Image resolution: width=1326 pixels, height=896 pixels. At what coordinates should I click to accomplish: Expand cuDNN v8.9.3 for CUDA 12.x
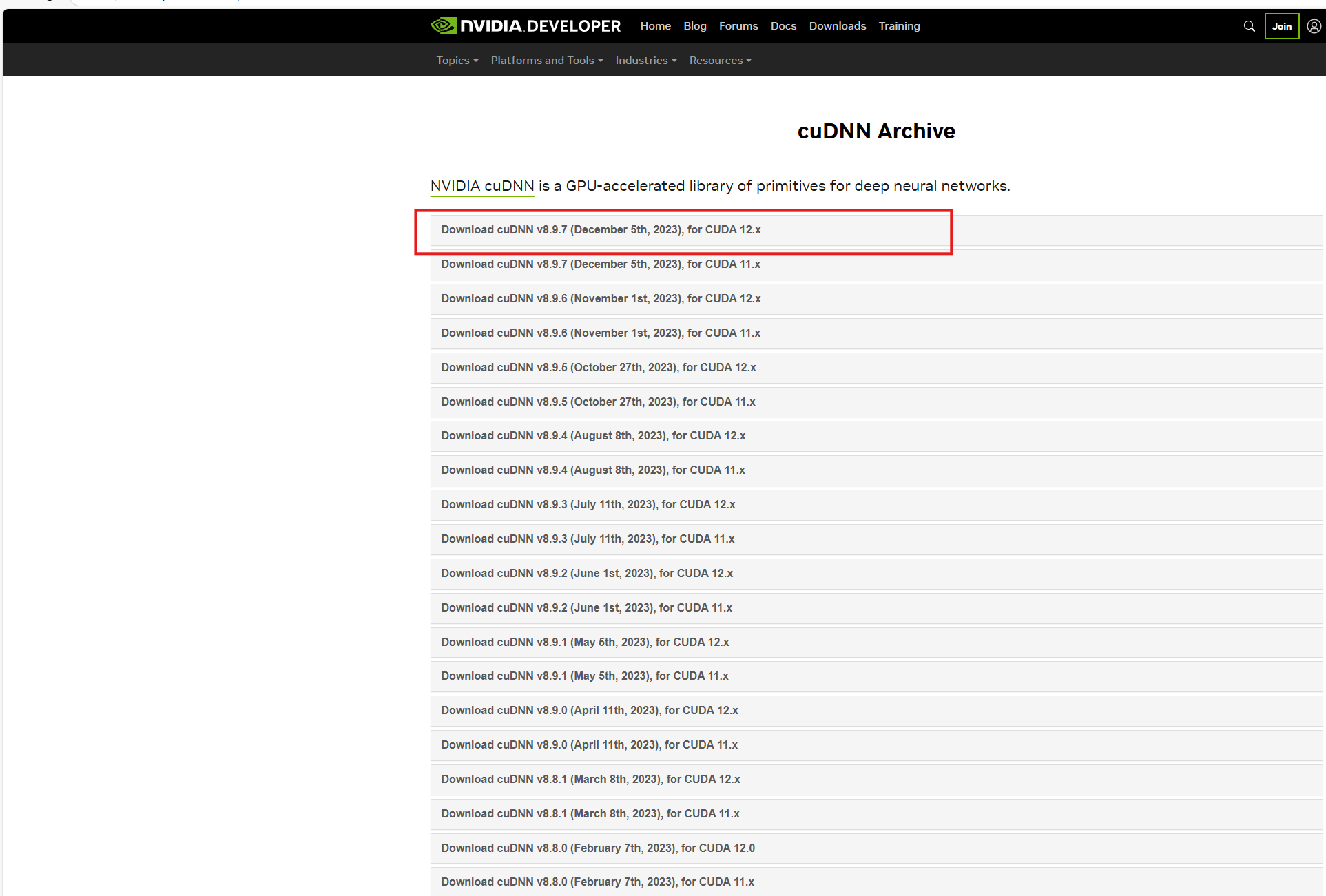point(876,505)
